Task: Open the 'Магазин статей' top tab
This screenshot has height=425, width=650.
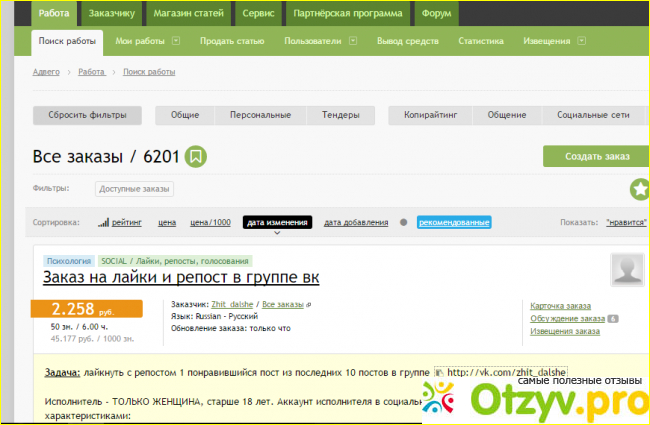Action: [188, 14]
